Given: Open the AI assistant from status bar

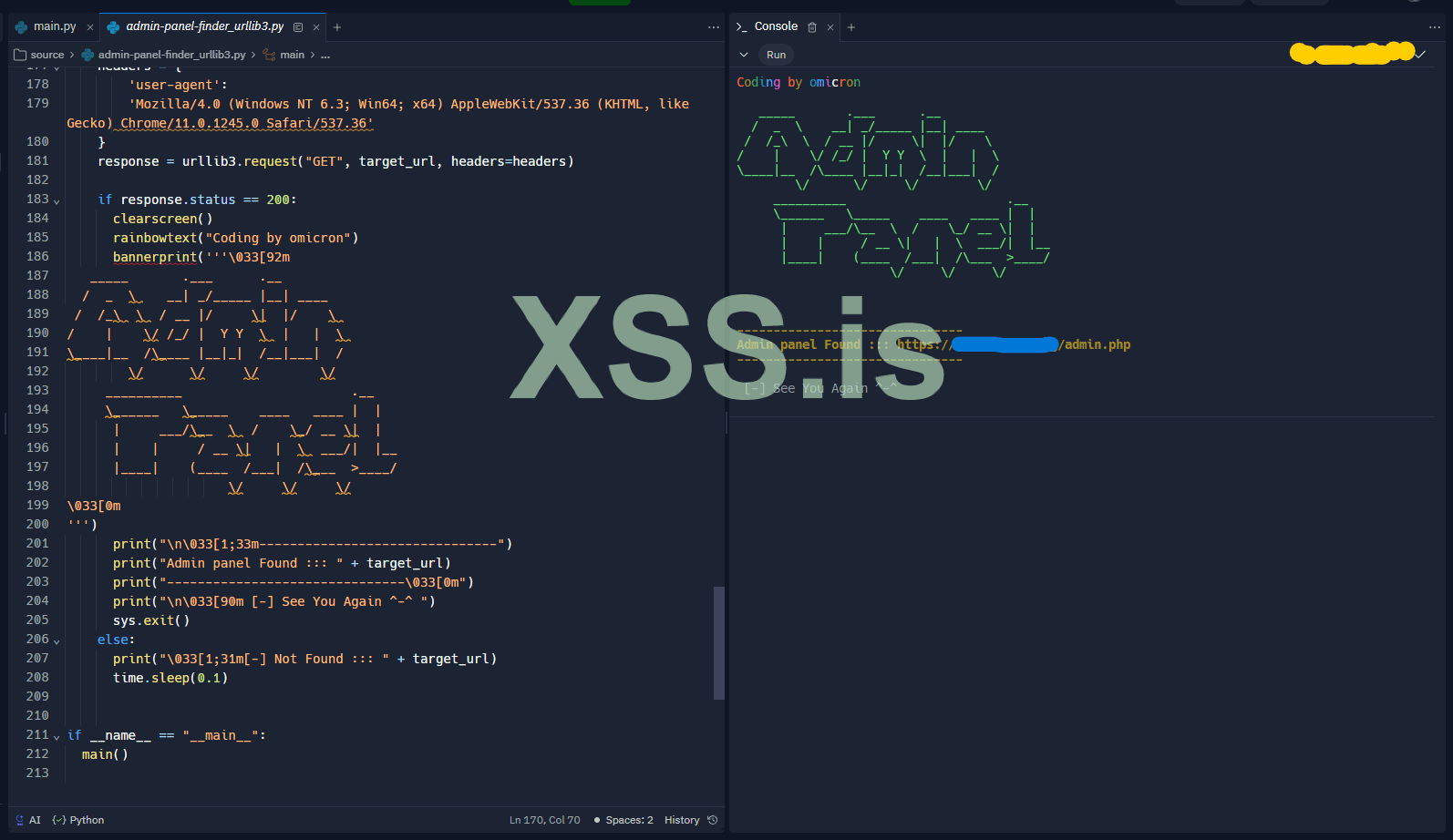Looking at the screenshot, I should tap(28, 820).
